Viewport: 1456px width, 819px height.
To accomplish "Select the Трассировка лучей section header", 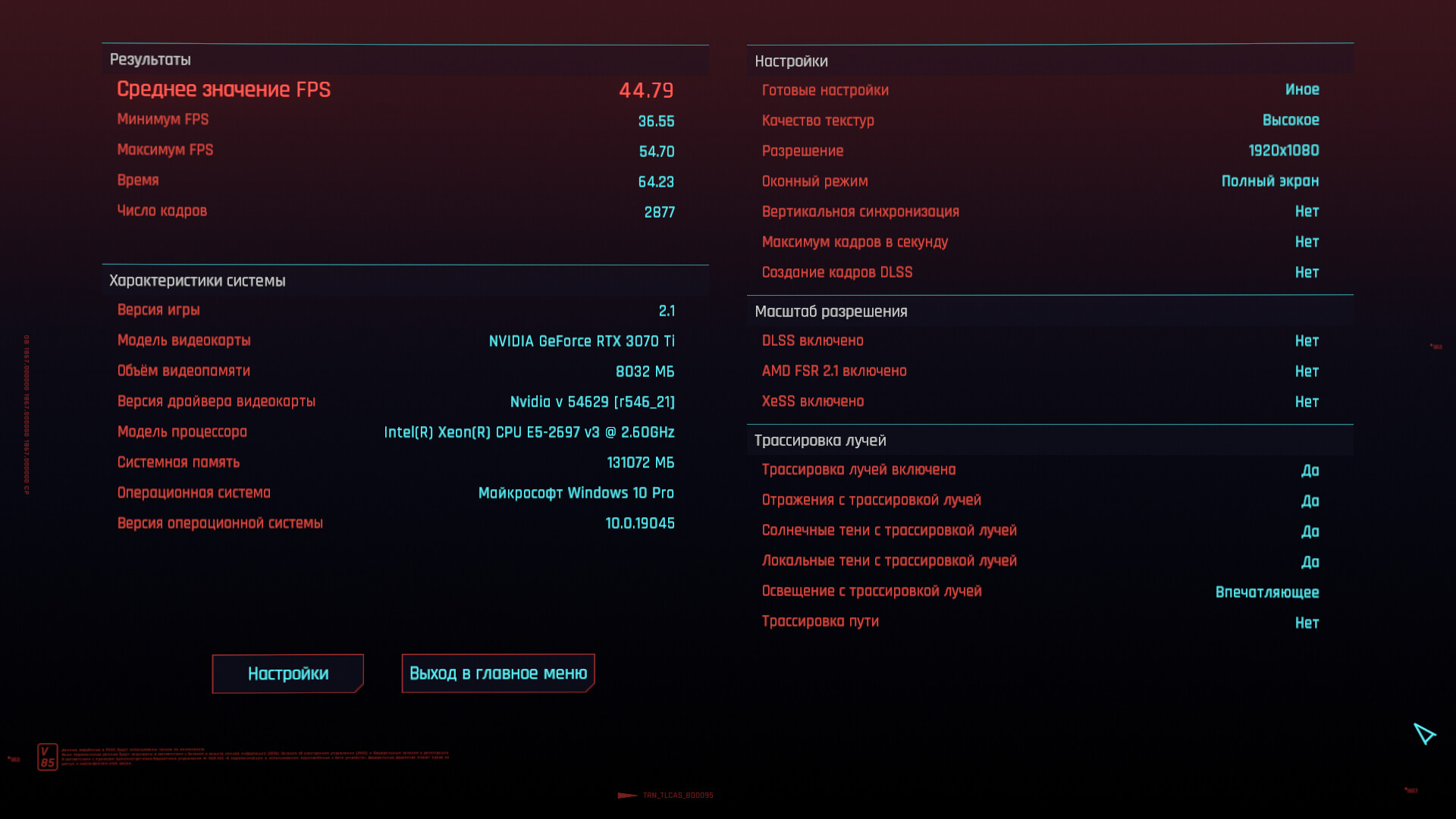I will point(820,441).
